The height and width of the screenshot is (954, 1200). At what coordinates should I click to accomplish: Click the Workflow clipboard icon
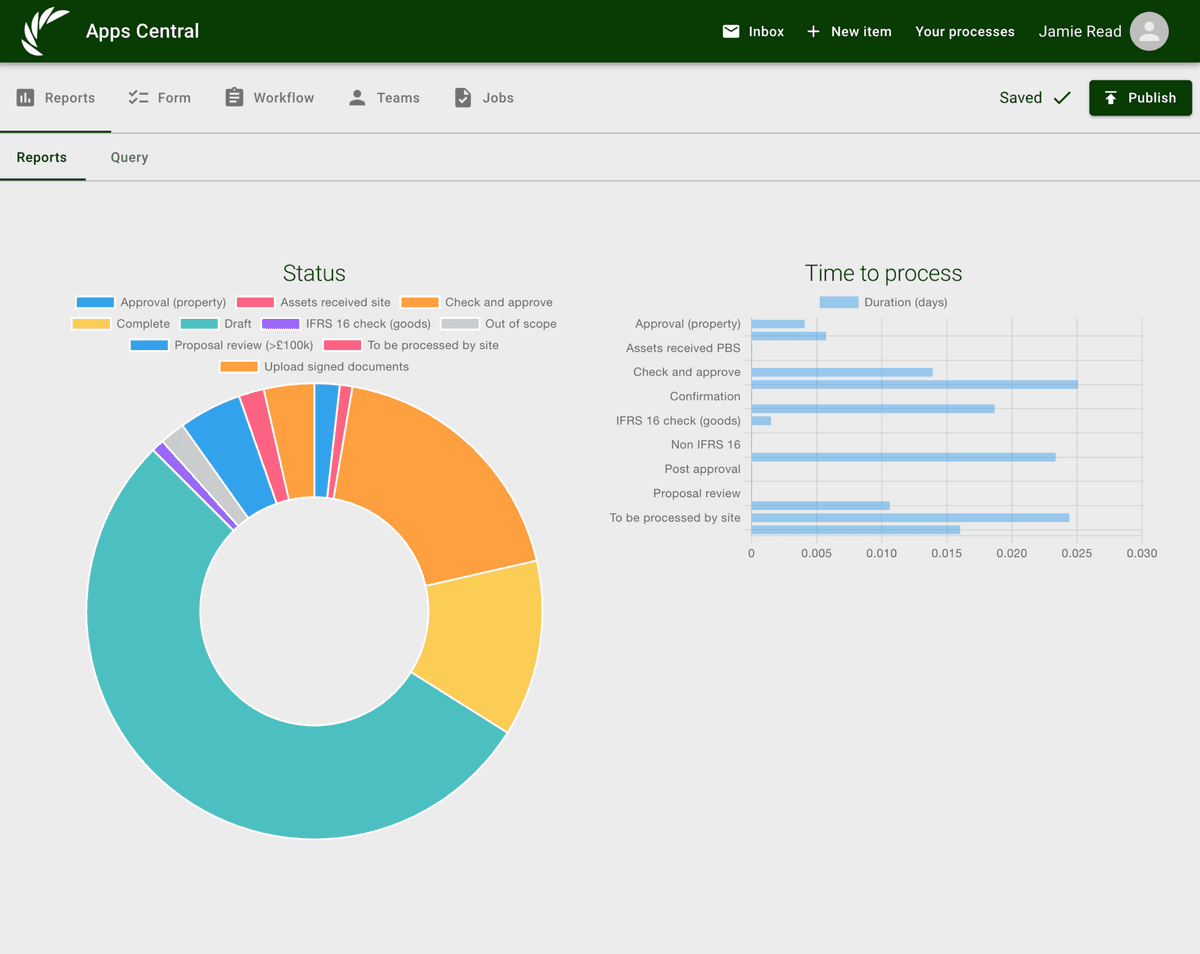tap(233, 97)
